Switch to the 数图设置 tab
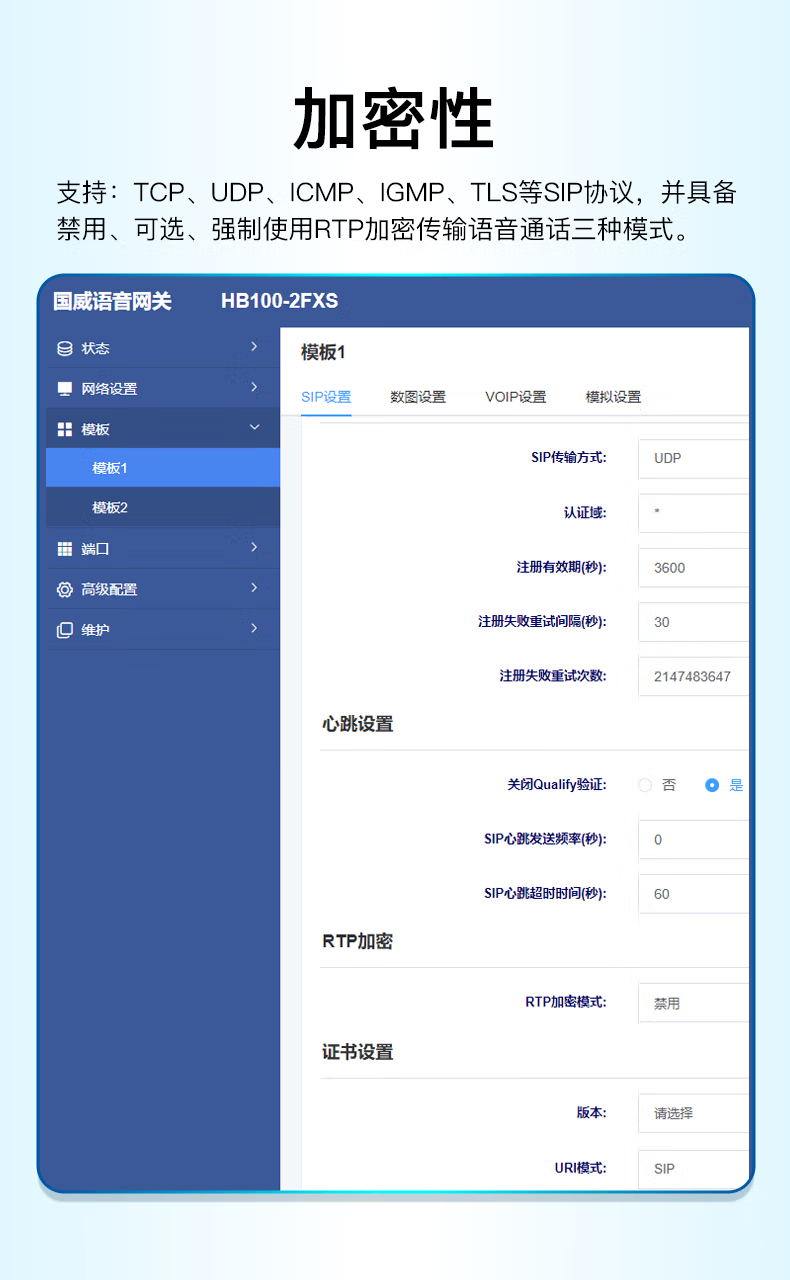The width and height of the screenshot is (790, 1280). click(x=418, y=397)
